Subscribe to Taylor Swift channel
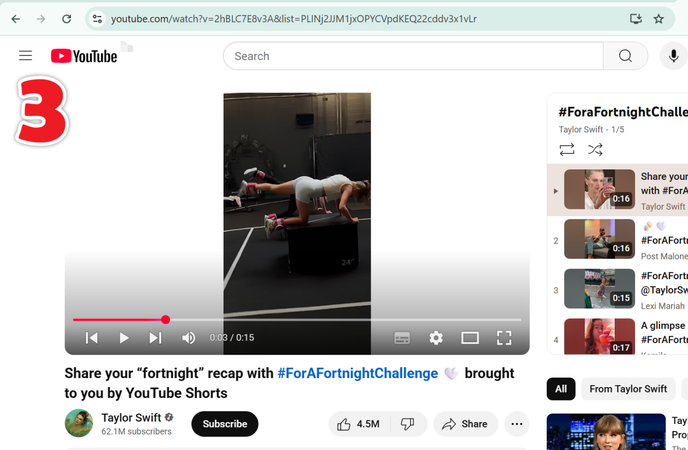The height and width of the screenshot is (450, 688). click(x=225, y=424)
